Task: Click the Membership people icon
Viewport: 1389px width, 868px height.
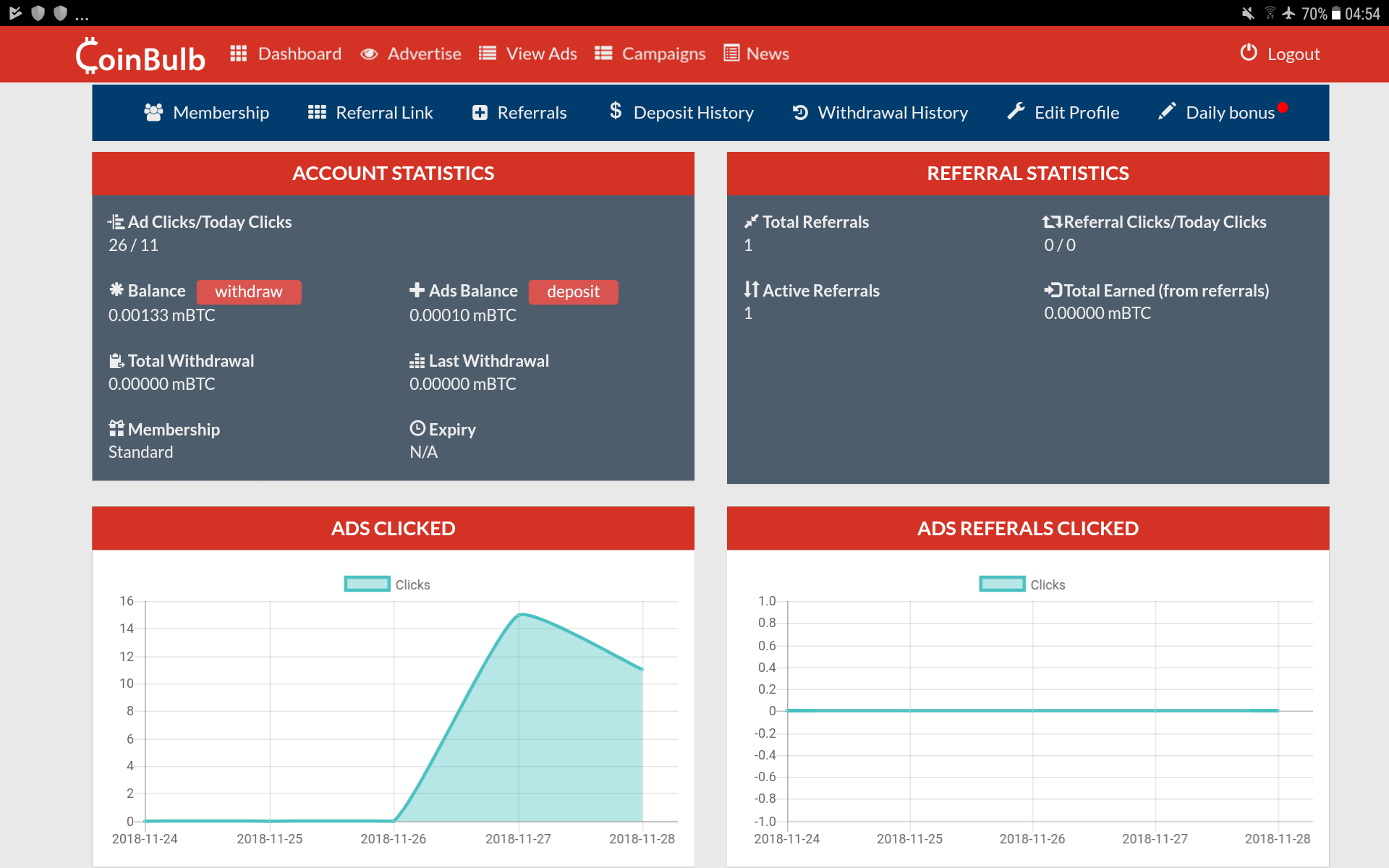Action: [x=153, y=112]
